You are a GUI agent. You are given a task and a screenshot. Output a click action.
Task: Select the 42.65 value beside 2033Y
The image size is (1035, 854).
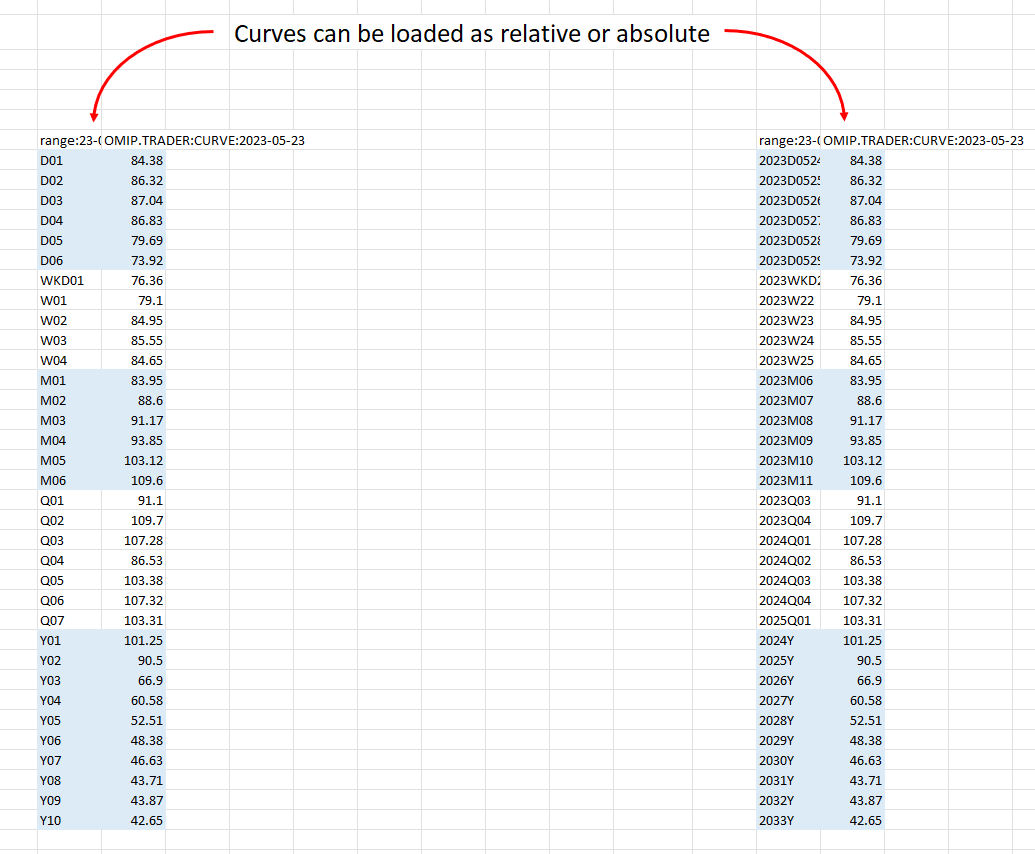click(853, 820)
